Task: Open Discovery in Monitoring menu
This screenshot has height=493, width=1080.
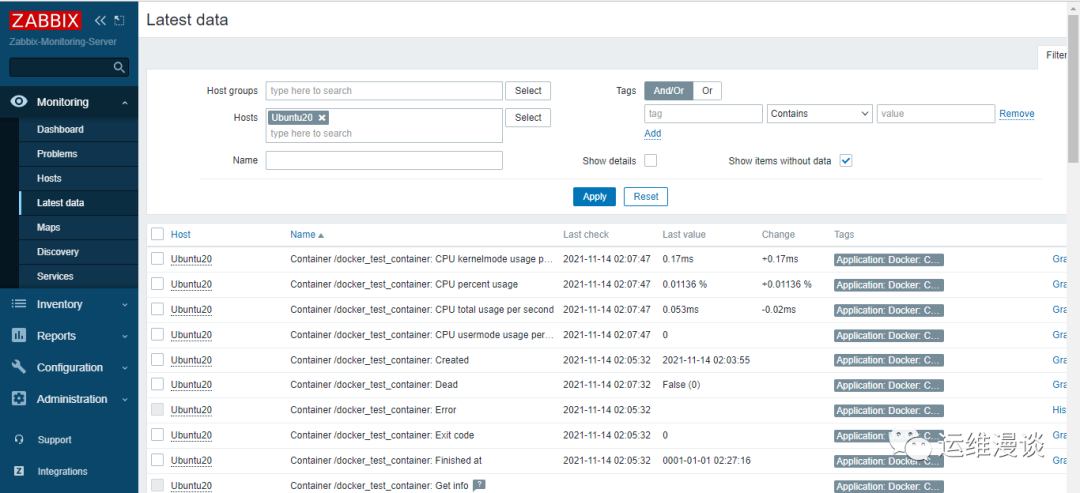Action: (x=58, y=251)
